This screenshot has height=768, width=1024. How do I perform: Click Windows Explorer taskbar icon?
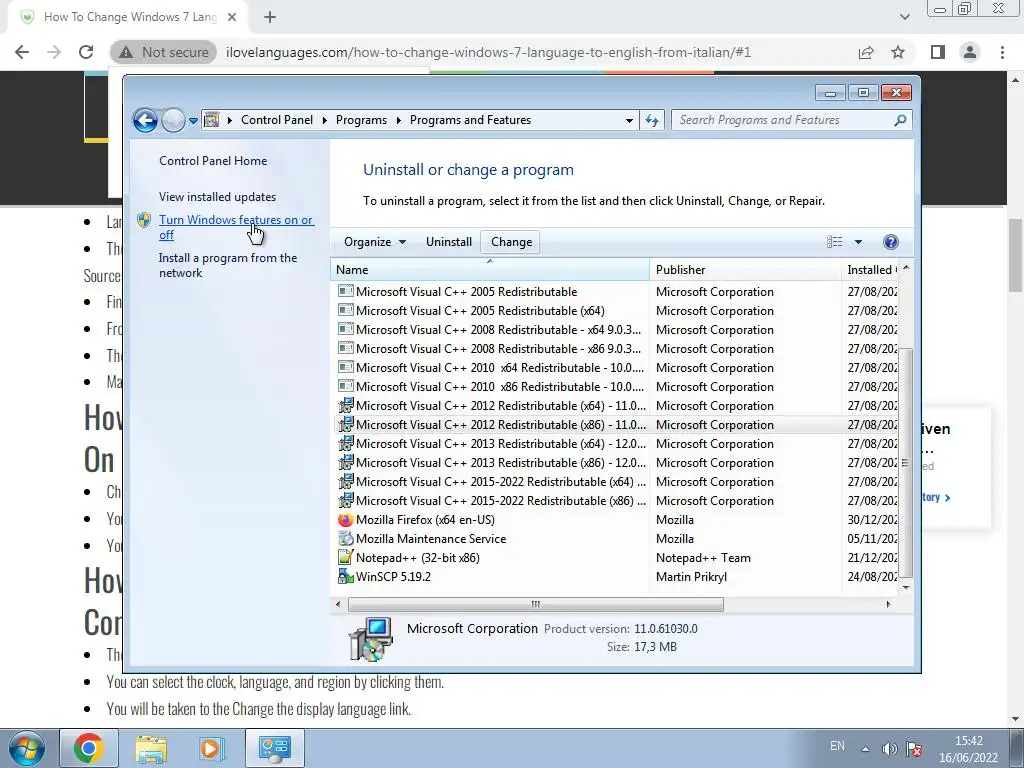[x=151, y=748]
